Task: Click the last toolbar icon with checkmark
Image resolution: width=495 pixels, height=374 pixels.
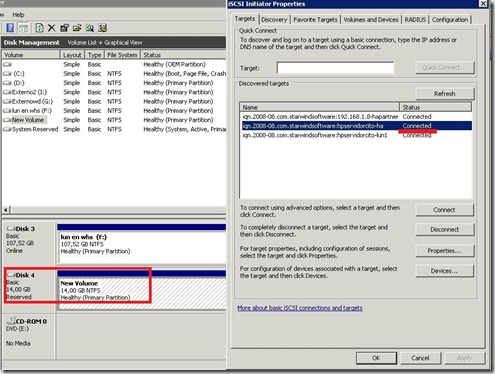Action: point(103,28)
